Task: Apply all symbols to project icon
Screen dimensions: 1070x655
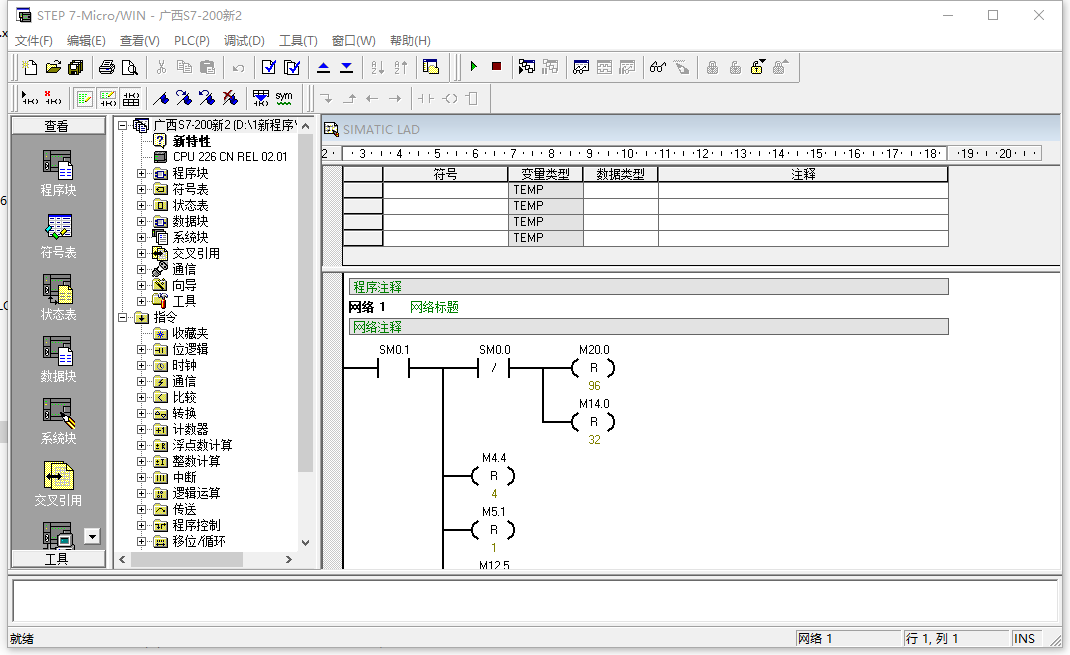Action: (x=261, y=98)
